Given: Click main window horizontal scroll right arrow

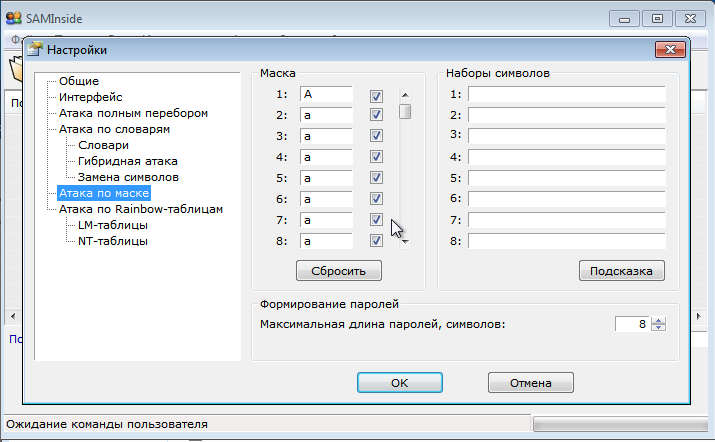Looking at the screenshot, I should coord(699,316).
